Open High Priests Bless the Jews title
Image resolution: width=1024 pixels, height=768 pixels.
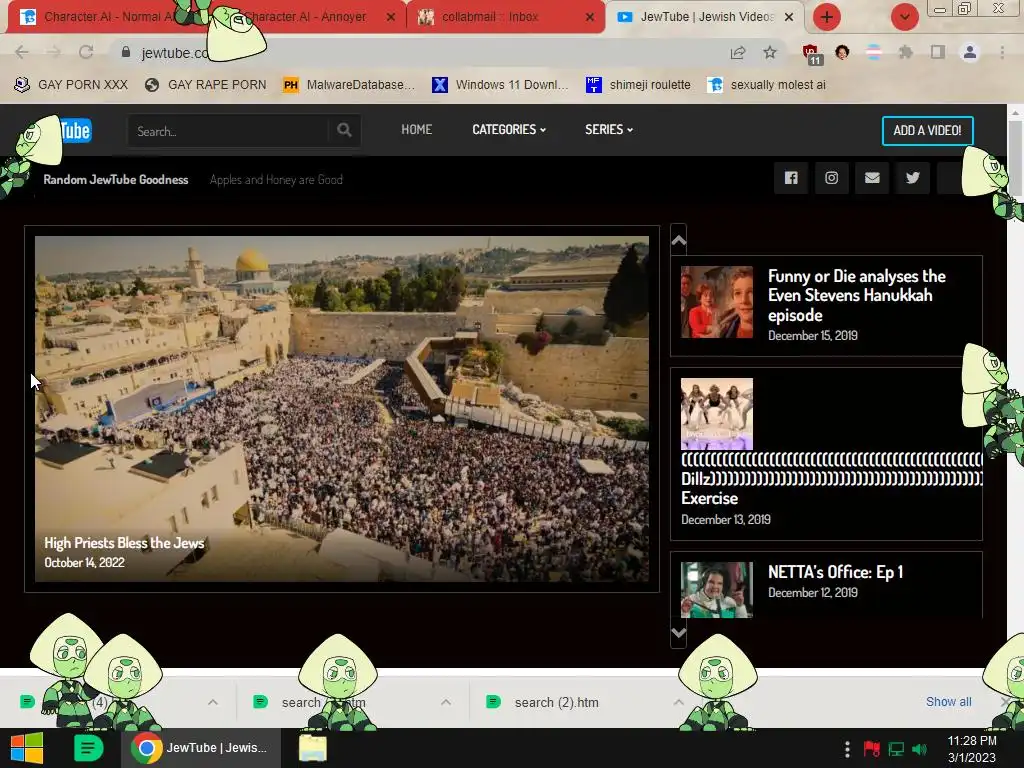124,543
